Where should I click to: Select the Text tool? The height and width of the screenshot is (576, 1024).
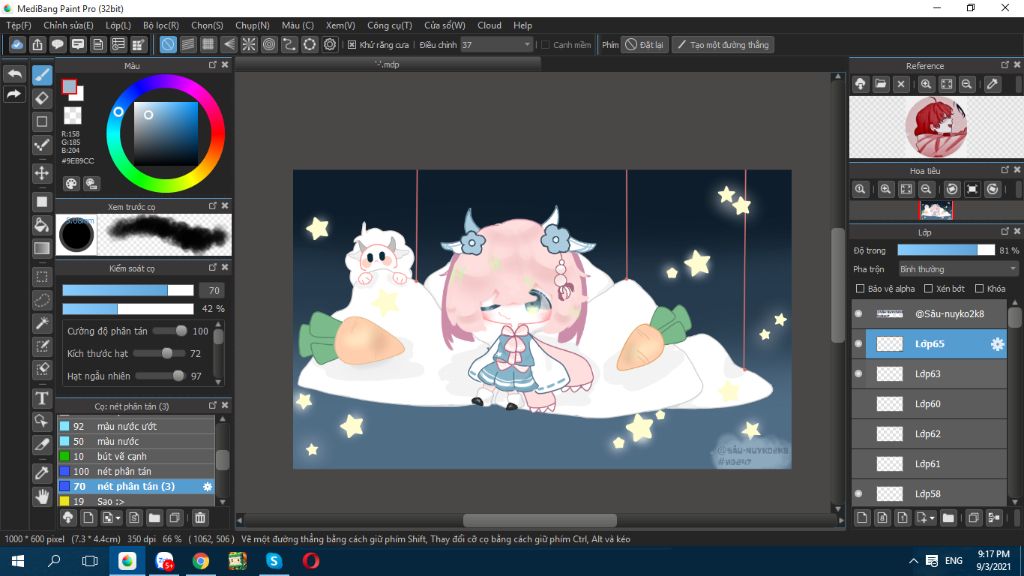(x=42, y=398)
